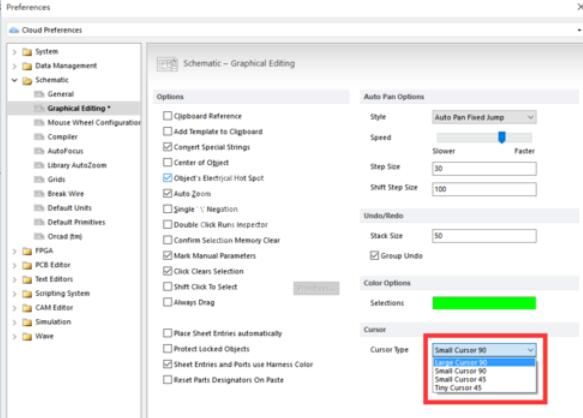Open the Cloud Preferences dropdown arrow
The width and height of the screenshot is (583, 418).
tap(579, 30)
